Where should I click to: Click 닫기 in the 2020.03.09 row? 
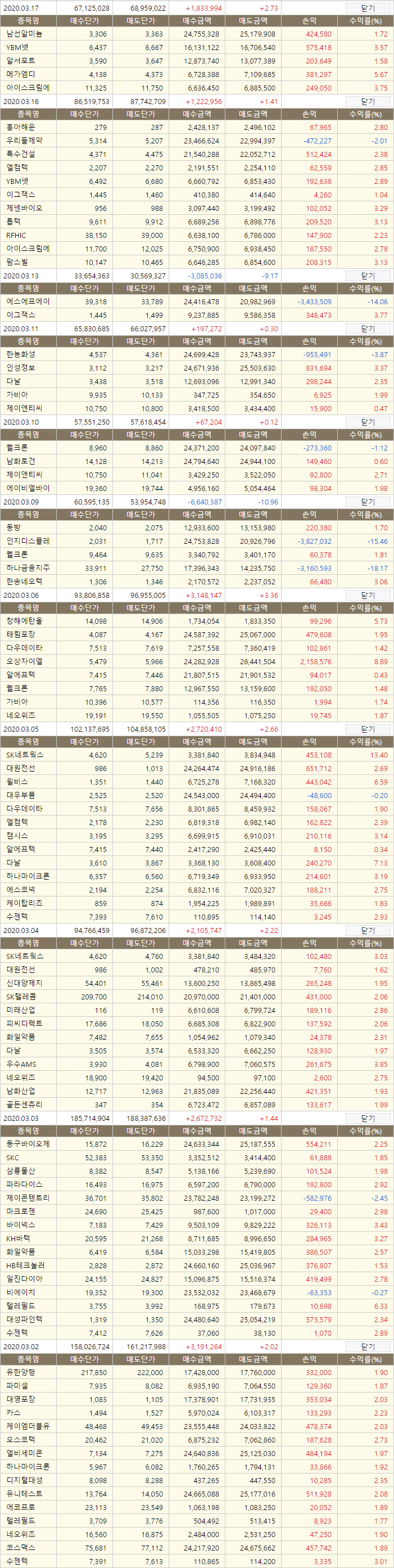(x=368, y=502)
